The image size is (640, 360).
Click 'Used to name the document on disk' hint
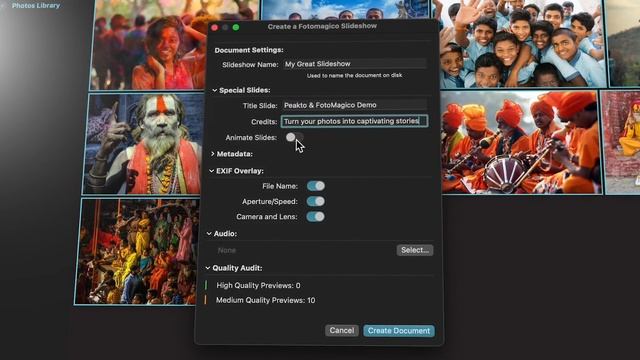(354, 76)
